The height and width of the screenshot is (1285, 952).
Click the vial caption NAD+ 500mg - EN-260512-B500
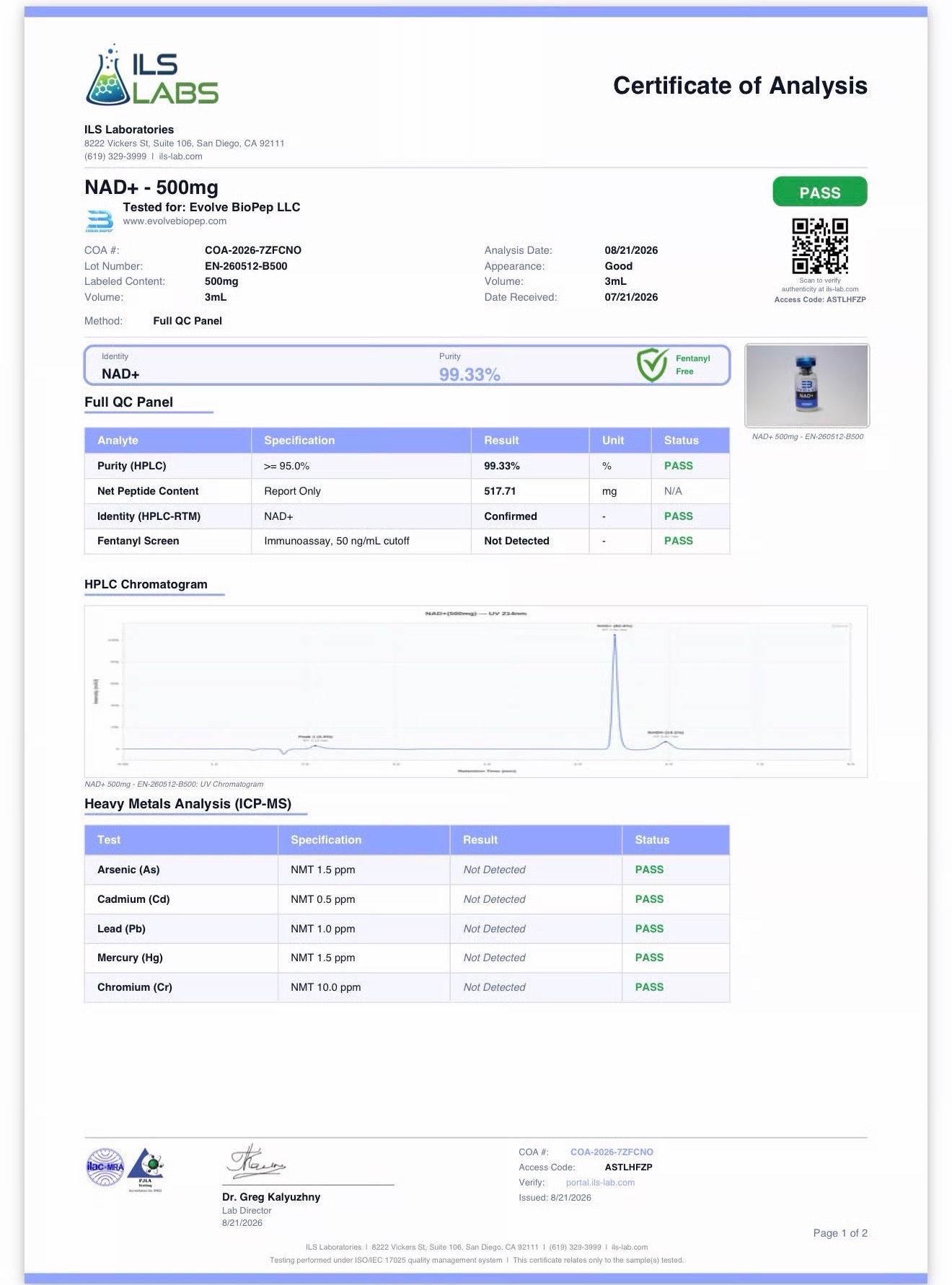click(807, 436)
